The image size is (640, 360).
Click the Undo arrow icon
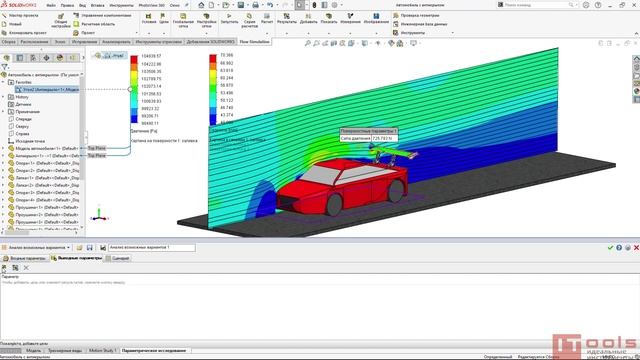pos(270,5)
